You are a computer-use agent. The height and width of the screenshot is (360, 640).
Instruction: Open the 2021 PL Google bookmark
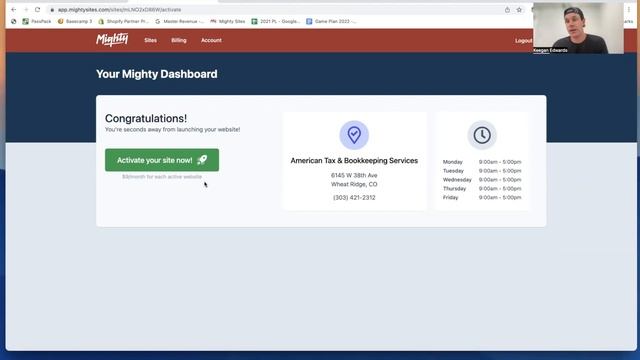tap(276, 21)
